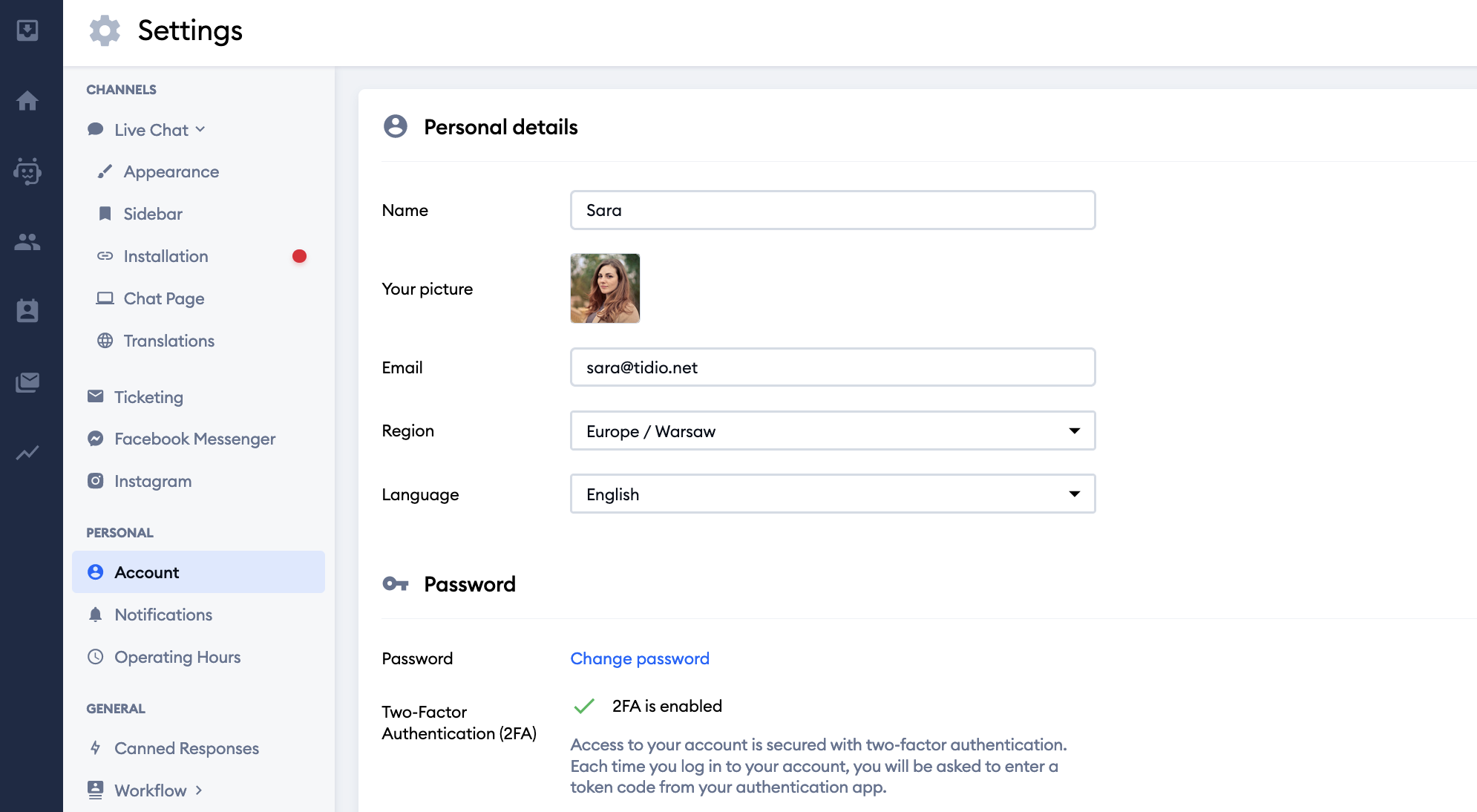Click the Instagram camera icon
The width and height of the screenshot is (1477, 812).
coord(95,481)
